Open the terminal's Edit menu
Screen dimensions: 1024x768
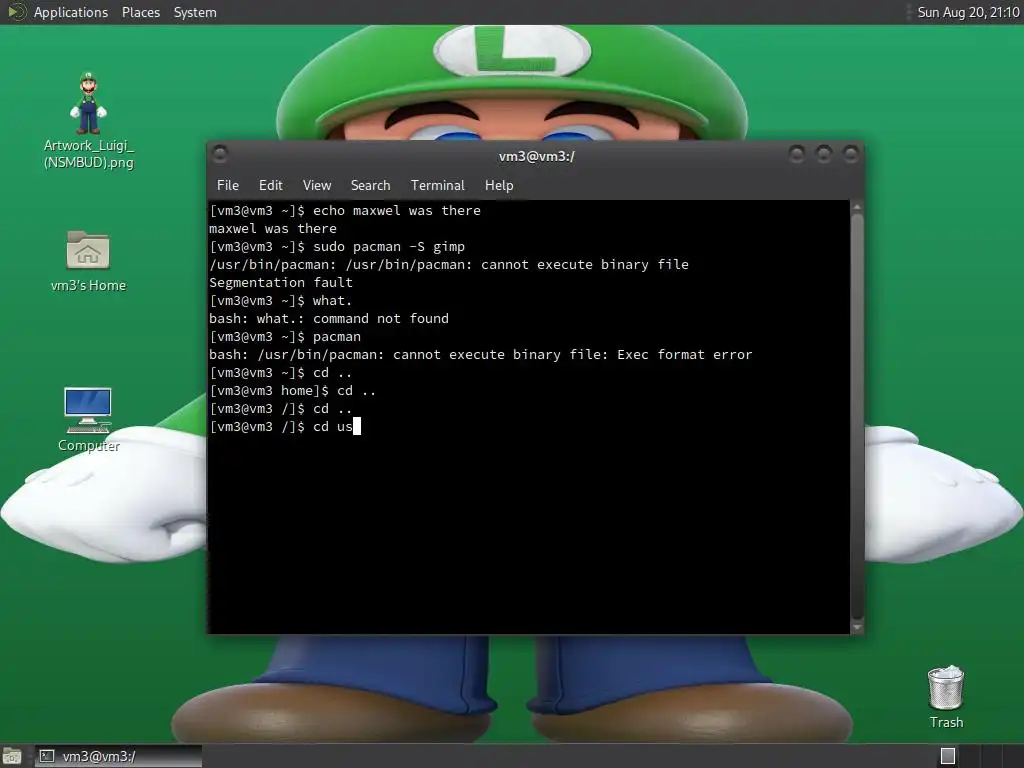[270, 185]
